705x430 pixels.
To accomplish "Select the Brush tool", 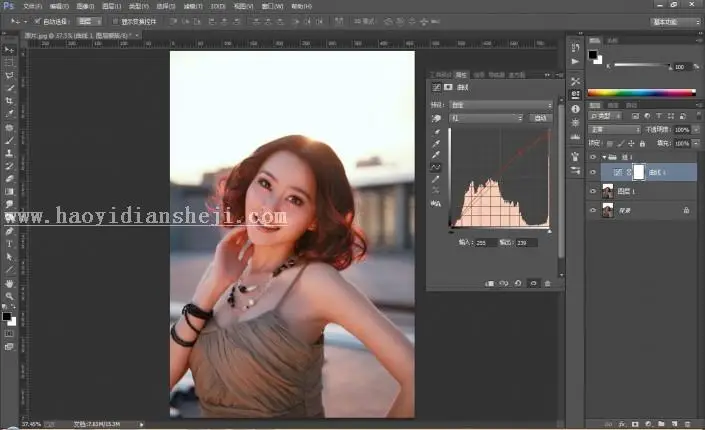I will 9,140.
